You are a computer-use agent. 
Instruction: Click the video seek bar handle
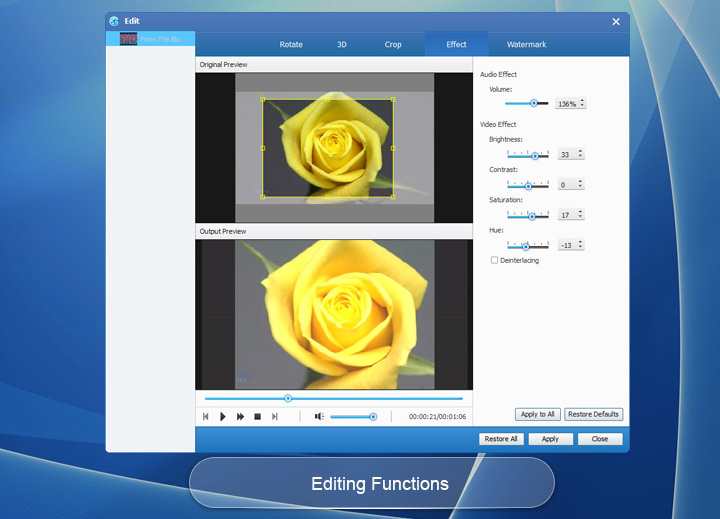(x=288, y=399)
